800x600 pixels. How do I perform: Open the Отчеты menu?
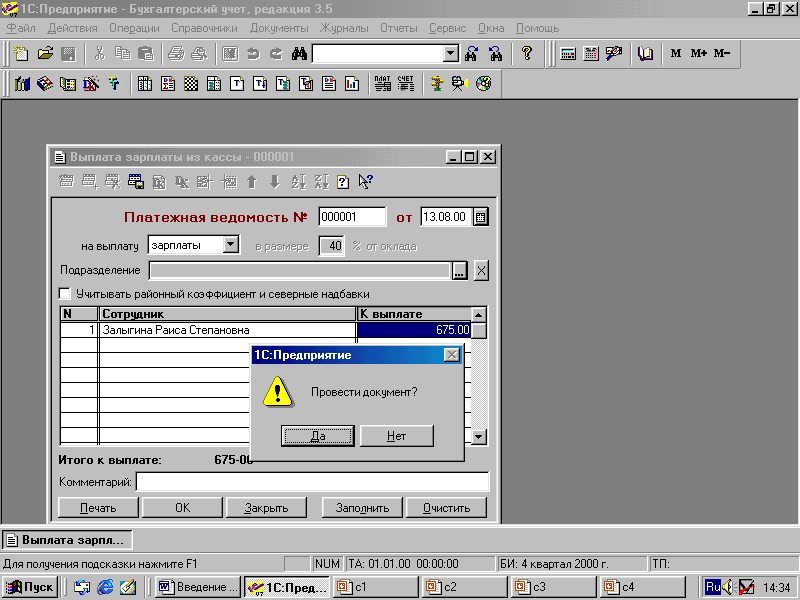tap(398, 28)
